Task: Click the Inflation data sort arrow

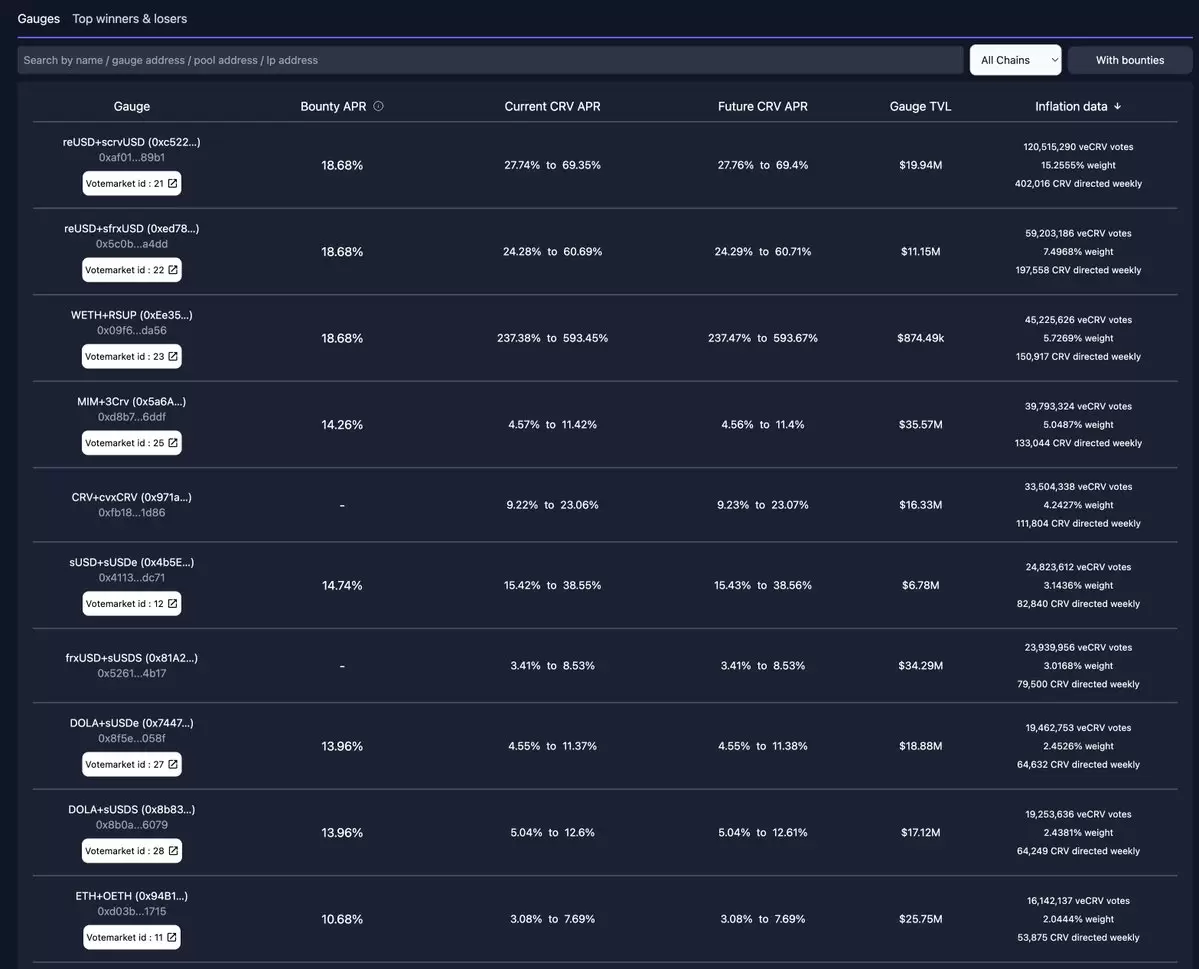Action: click(1117, 106)
